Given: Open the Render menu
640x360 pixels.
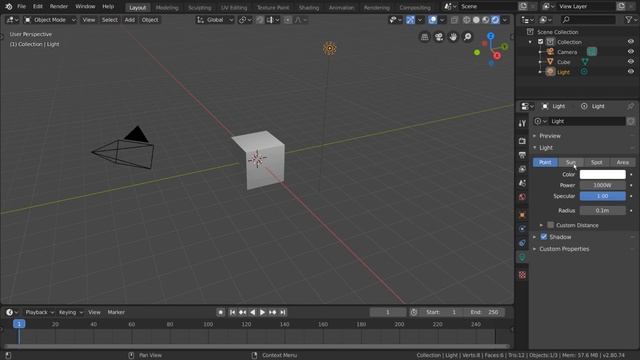Looking at the screenshot, I should point(59,7).
